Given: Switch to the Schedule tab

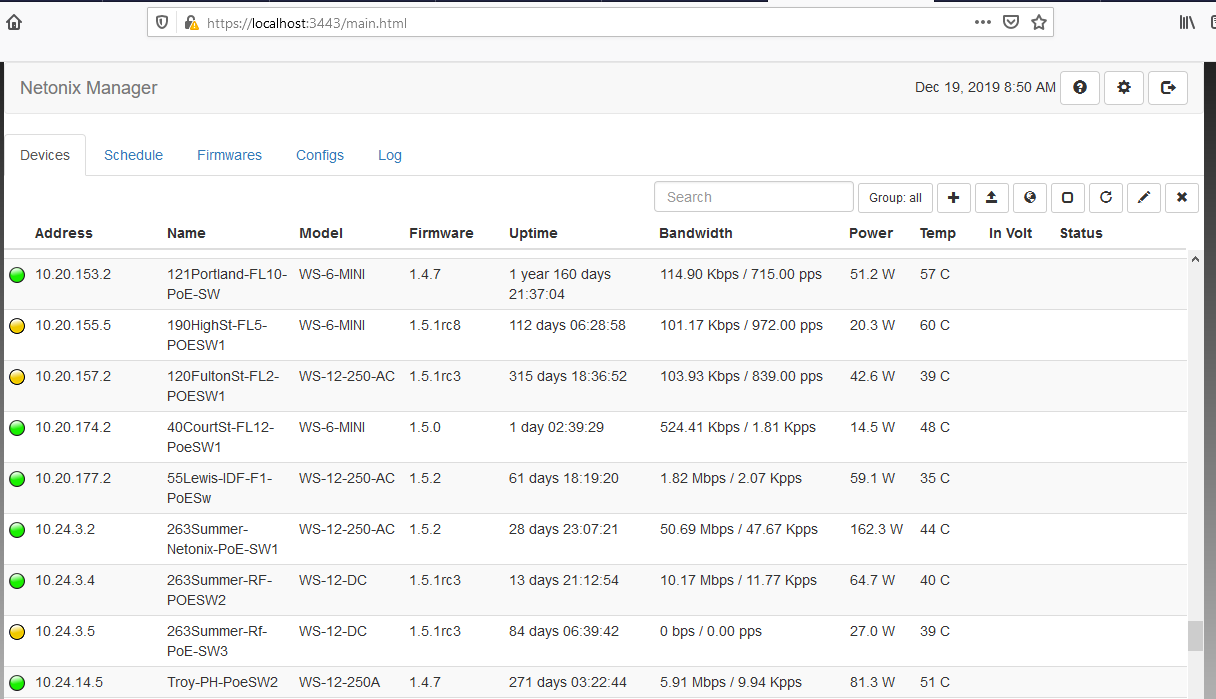Looking at the screenshot, I should click(x=133, y=155).
